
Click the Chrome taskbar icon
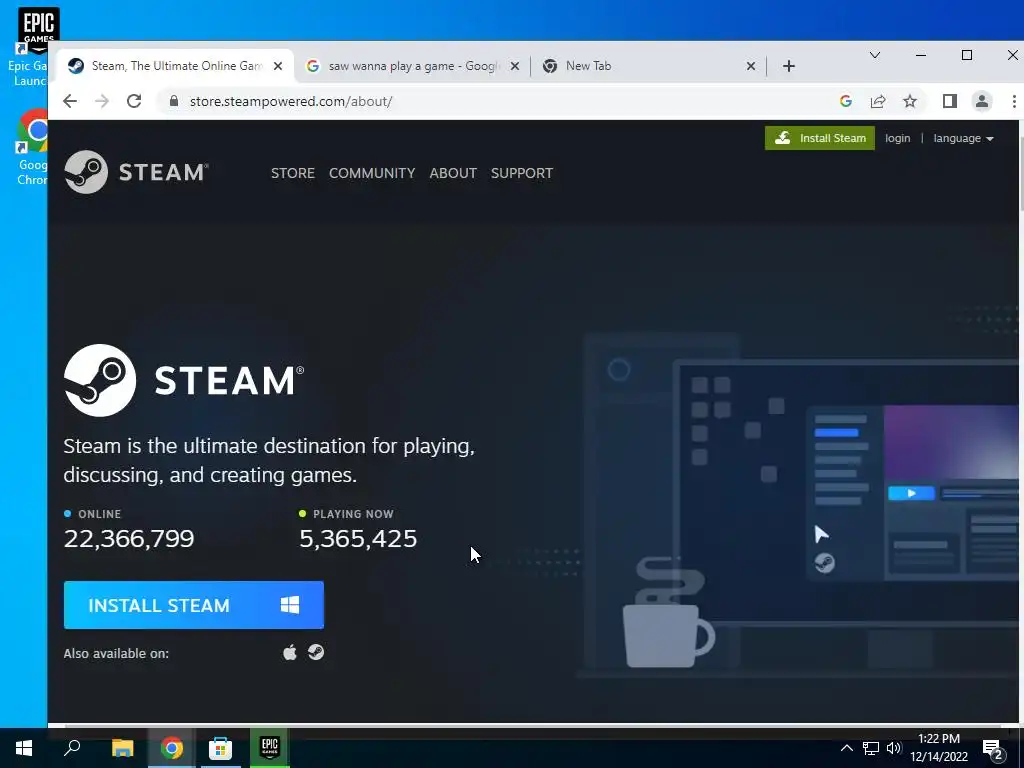point(171,748)
